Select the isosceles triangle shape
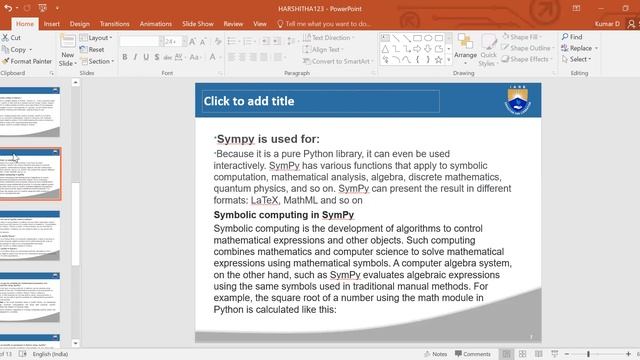 point(385,49)
